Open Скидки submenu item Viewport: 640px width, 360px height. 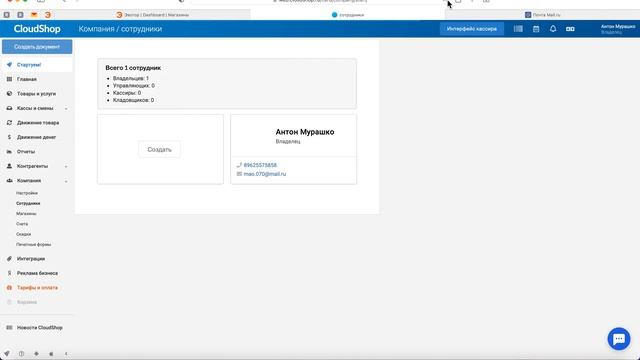pos(24,234)
